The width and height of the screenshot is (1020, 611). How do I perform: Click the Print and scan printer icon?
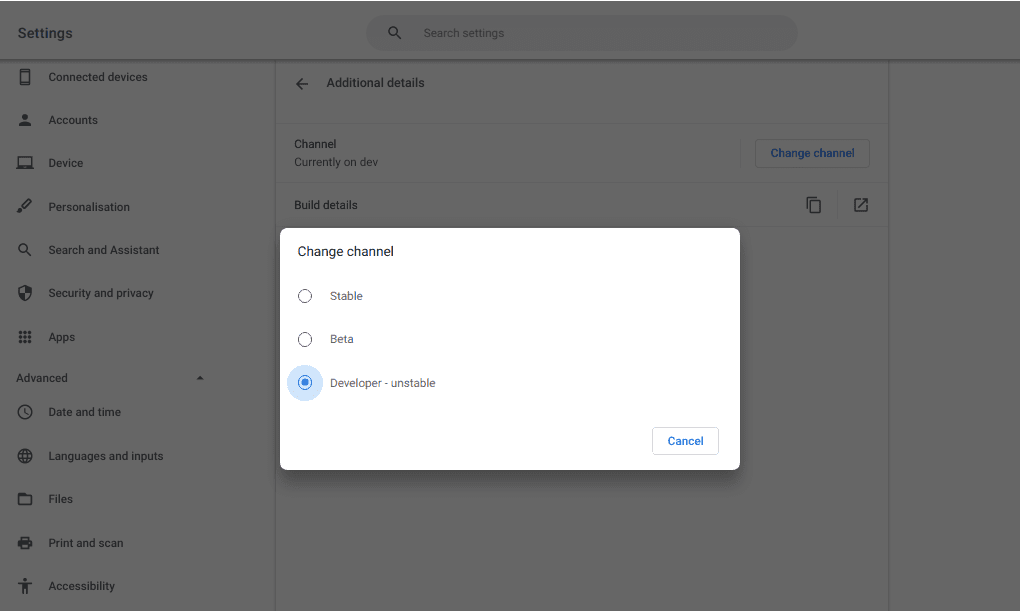click(25, 543)
